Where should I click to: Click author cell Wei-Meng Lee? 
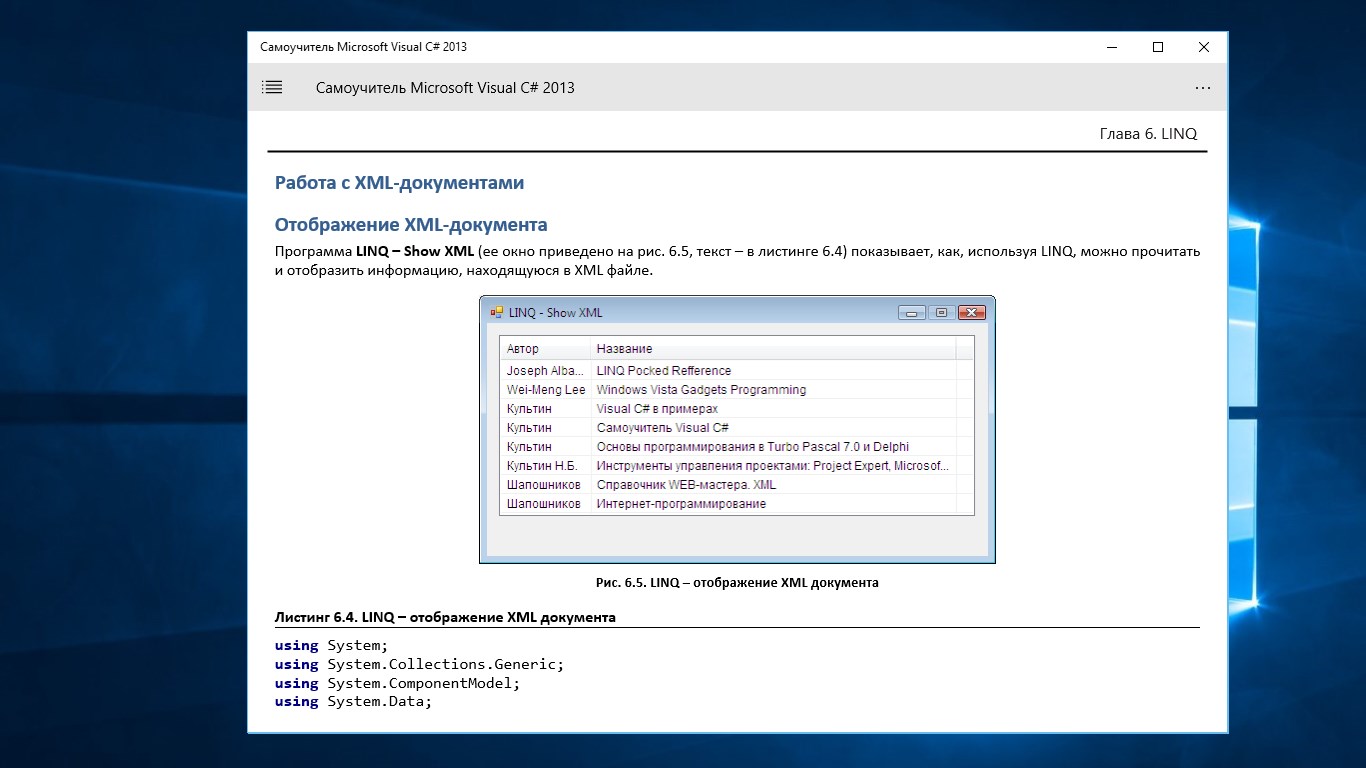[546, 390]
